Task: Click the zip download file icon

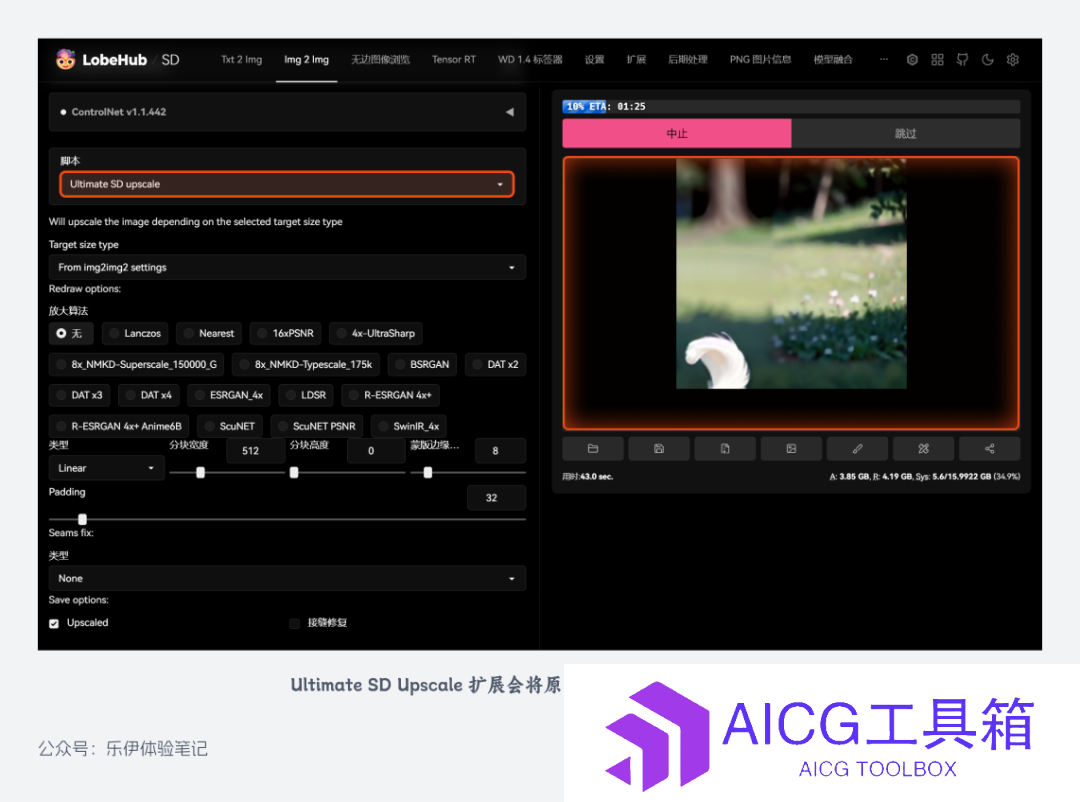Action: click(725, 449)
